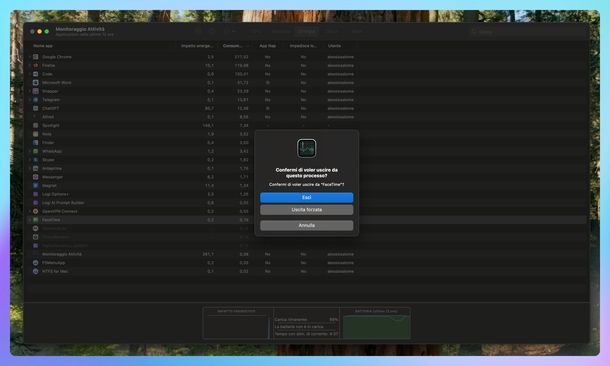This screenshot has height=366, width=610.
Task: Sort by the Utente column header
Action: coord(334,46)
